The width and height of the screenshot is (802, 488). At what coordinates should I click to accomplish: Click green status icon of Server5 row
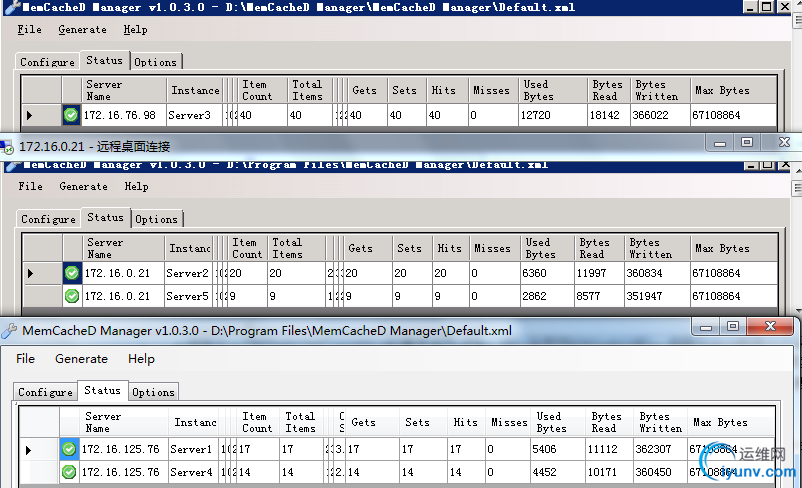point(72,296)
